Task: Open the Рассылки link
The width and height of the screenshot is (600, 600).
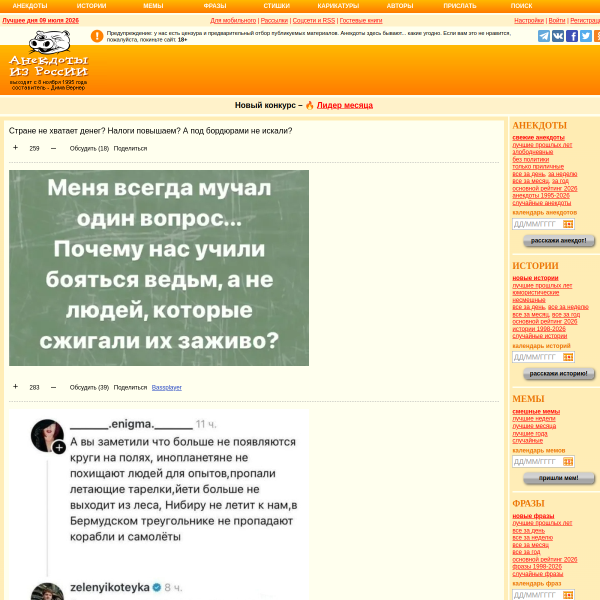Action: [x=274, y=21]
